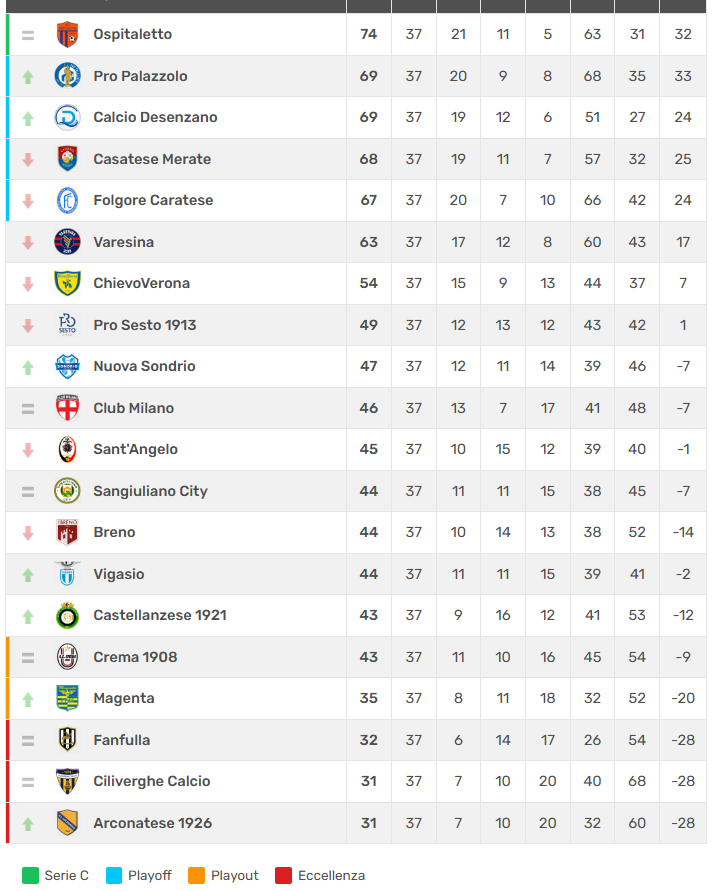
Task: Select the Castellanzese 1921 green badge
Action: tap(67, 615)
